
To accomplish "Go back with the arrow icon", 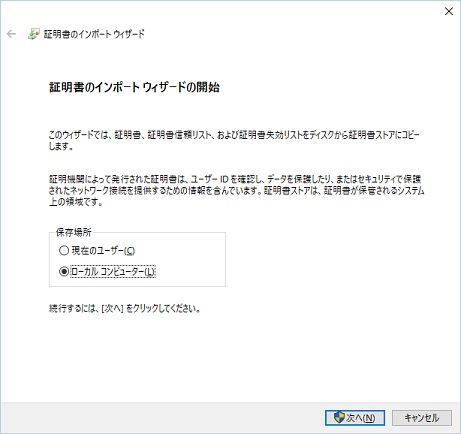I will 12,34.
